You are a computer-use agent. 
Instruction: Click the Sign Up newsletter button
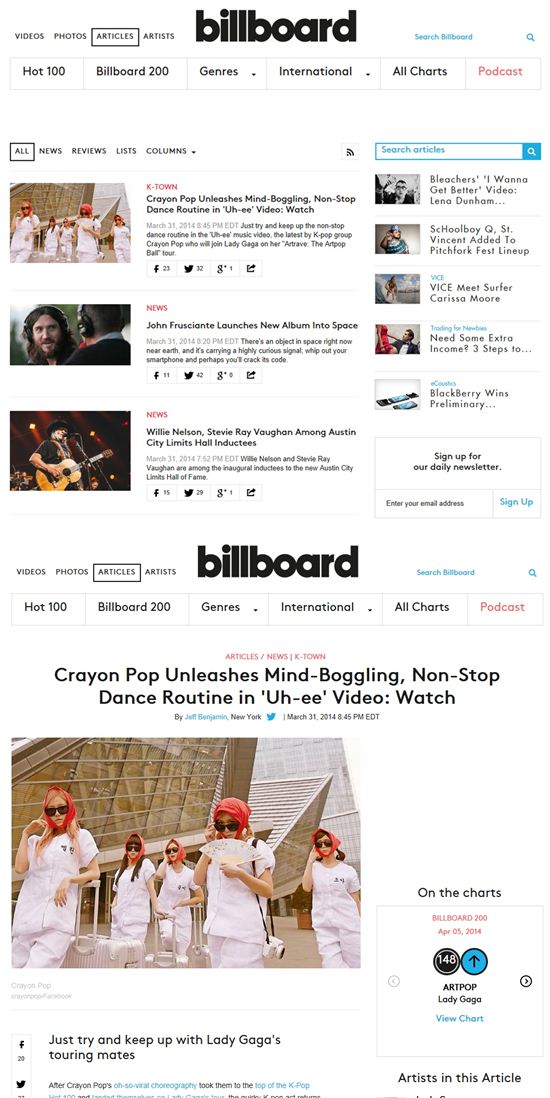point(516,502)
